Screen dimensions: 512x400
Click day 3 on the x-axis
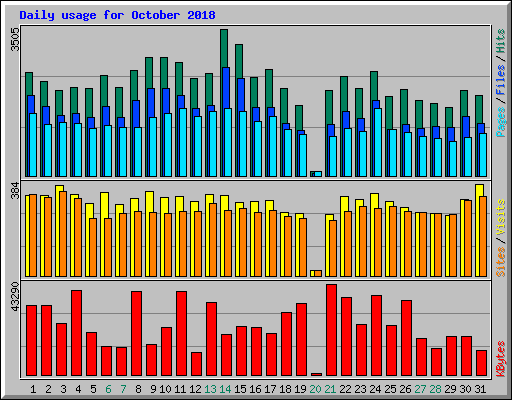coord(63,389)
